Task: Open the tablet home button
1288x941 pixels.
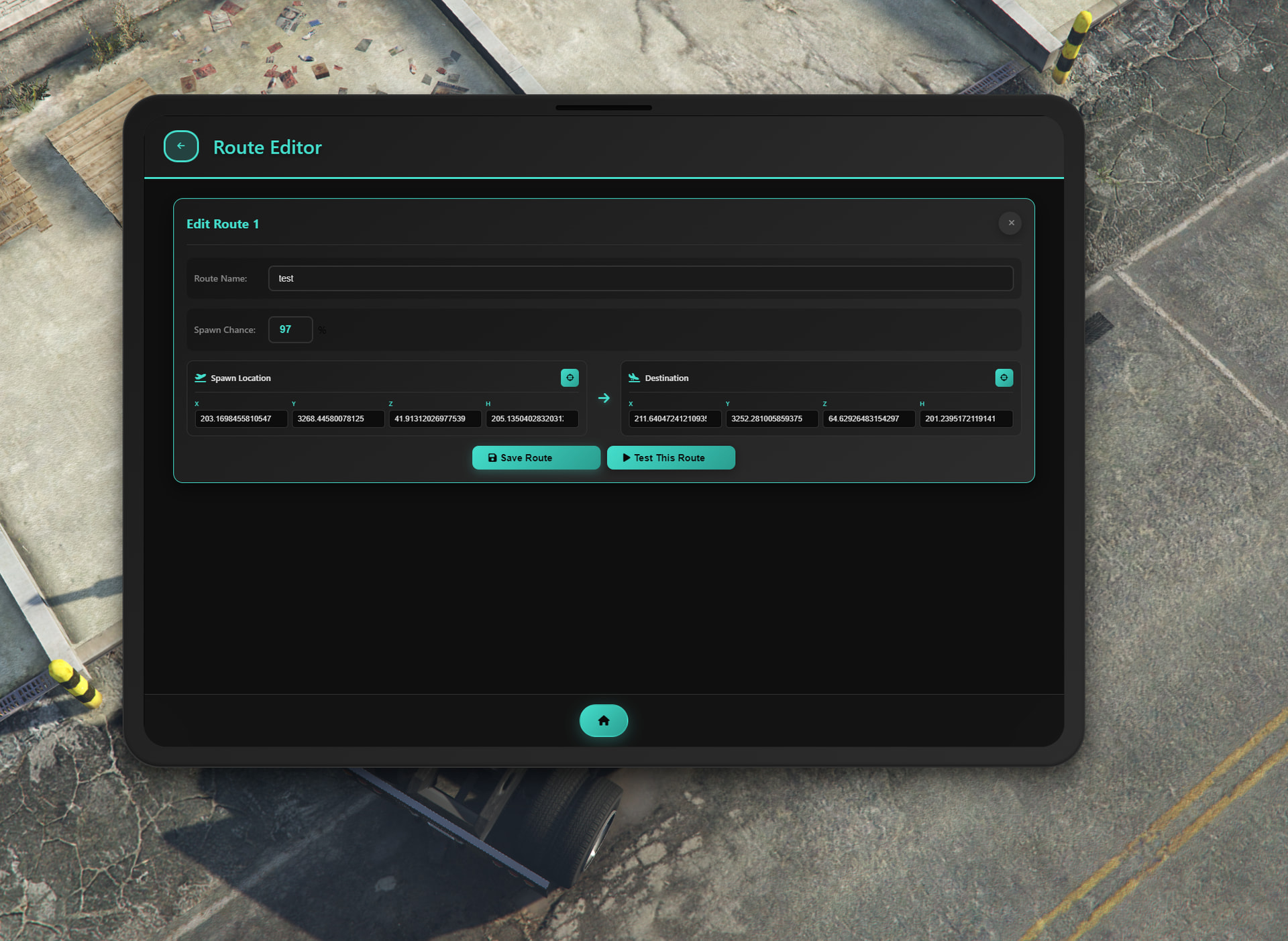Action: tap(604, 720)
